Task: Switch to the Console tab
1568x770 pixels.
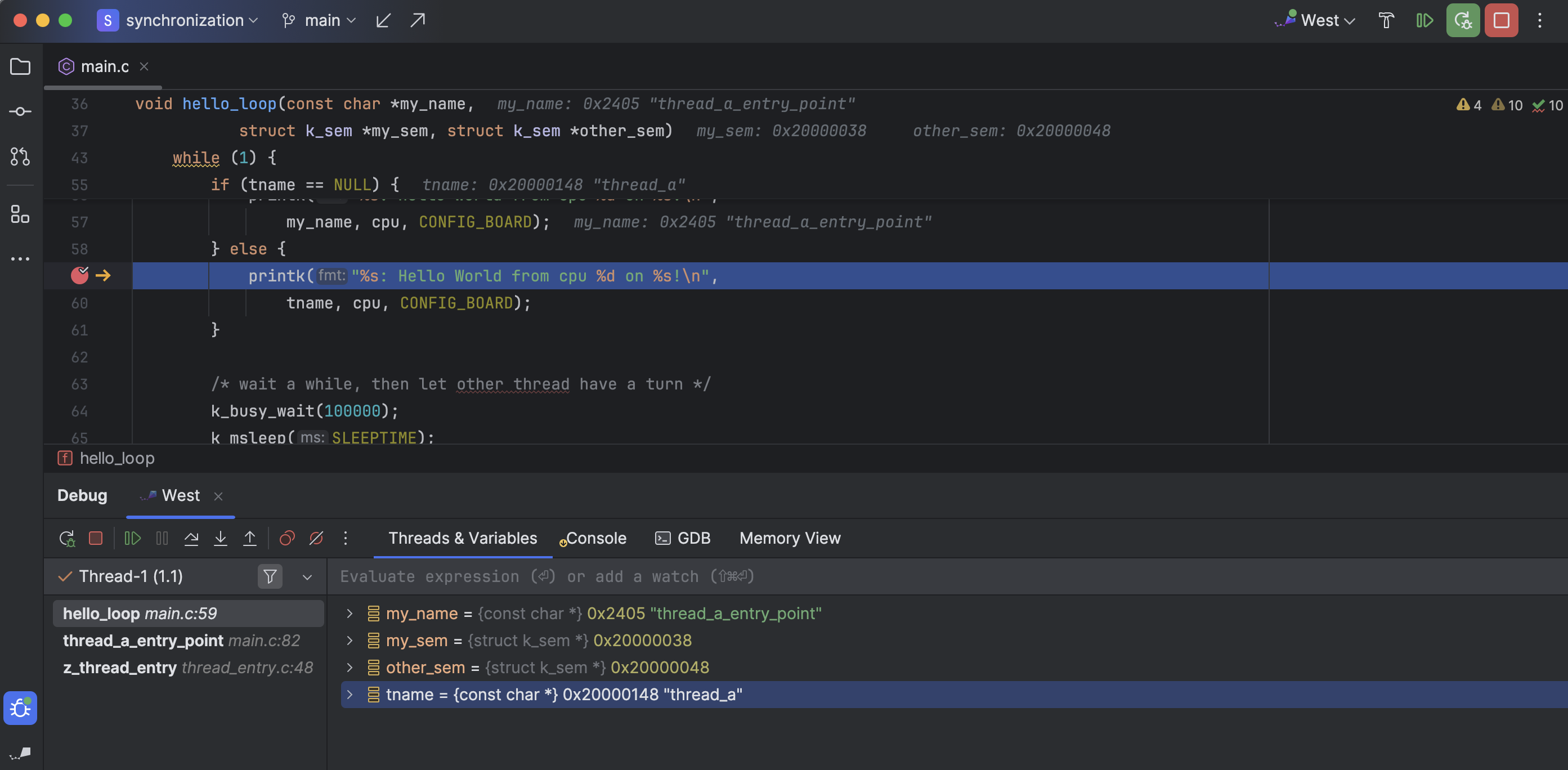Action: pos(596,538)
